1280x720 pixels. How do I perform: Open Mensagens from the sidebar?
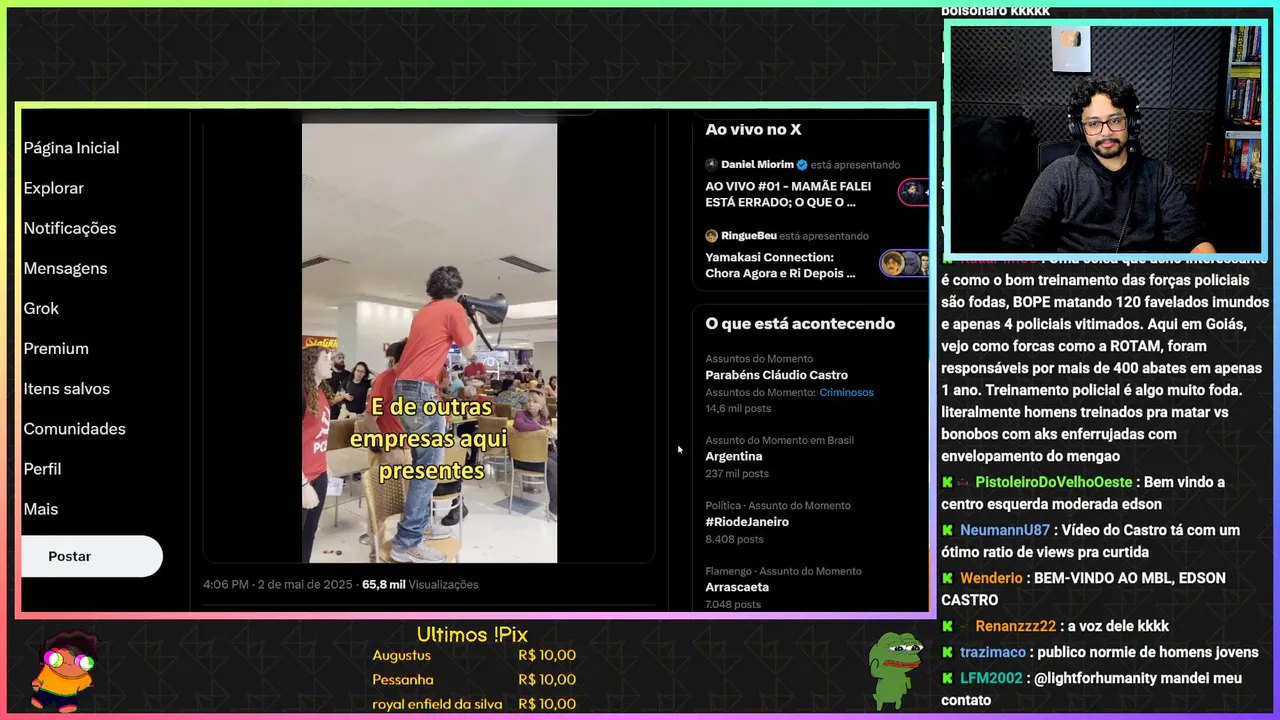(x=65, y=268)
